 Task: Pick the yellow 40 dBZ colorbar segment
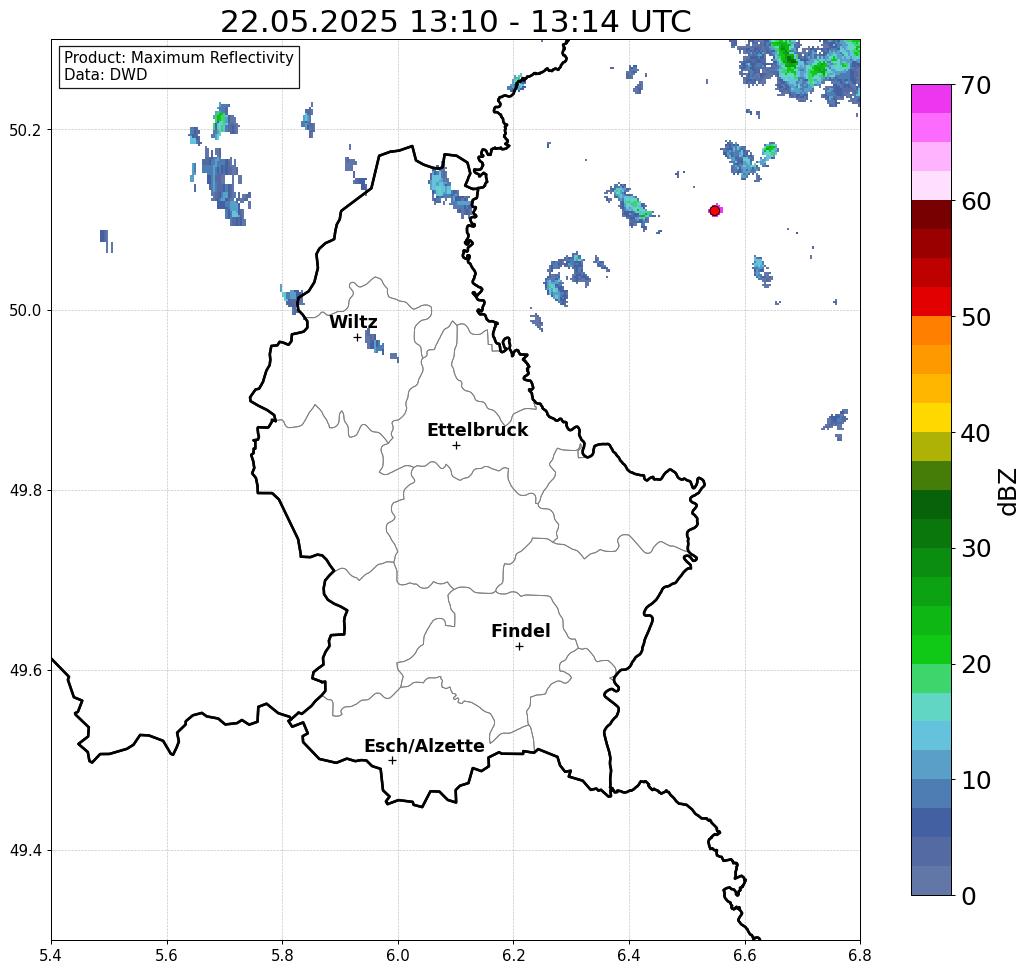tap(931, 417)
